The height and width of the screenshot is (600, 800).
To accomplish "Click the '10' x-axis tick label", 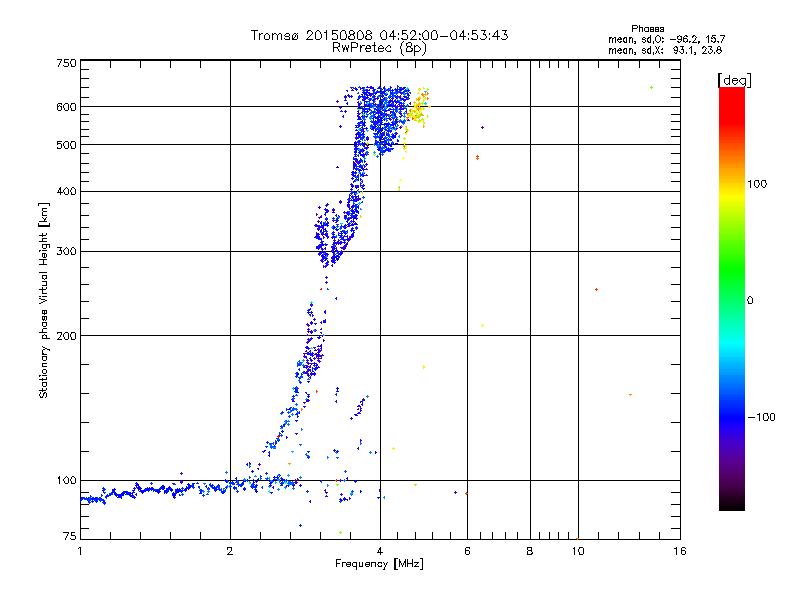I will point(578,551).
